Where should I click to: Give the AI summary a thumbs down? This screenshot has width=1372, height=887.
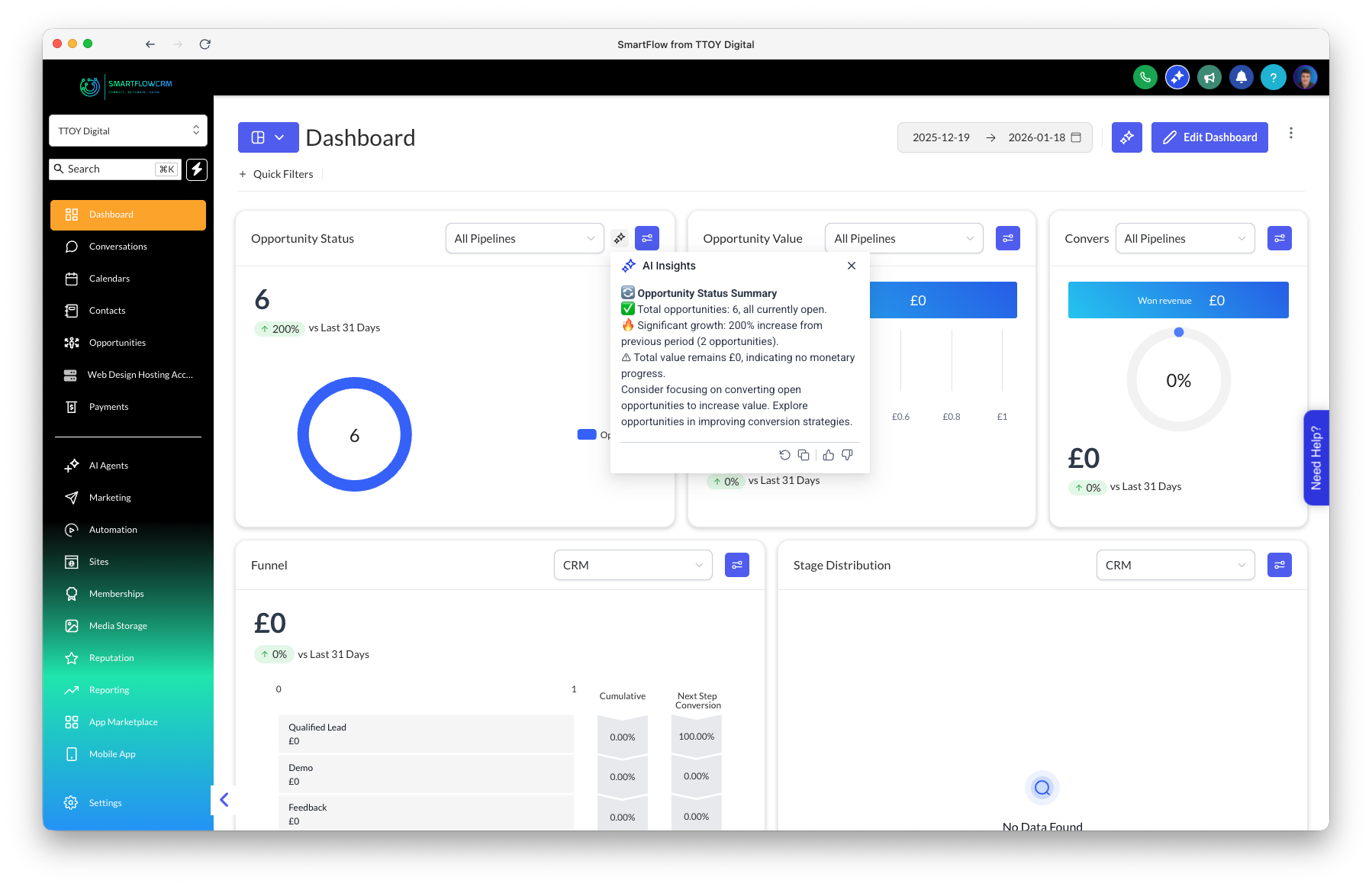847,454
